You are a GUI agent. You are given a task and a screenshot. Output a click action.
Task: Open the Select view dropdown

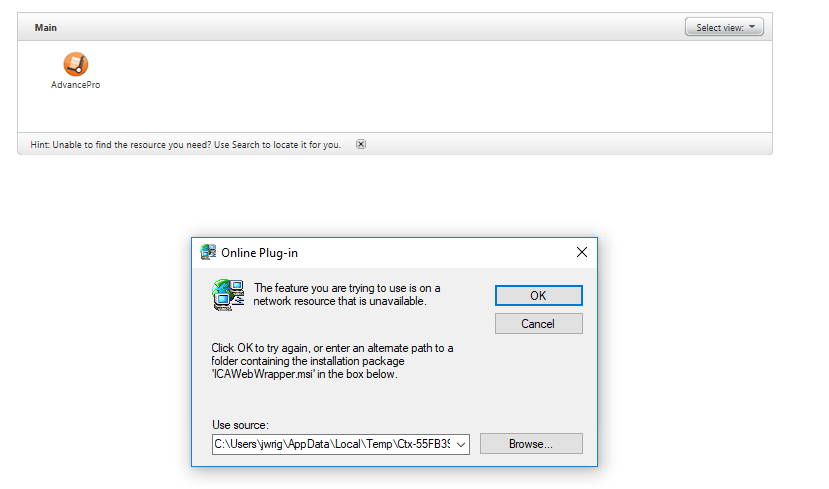723,27
